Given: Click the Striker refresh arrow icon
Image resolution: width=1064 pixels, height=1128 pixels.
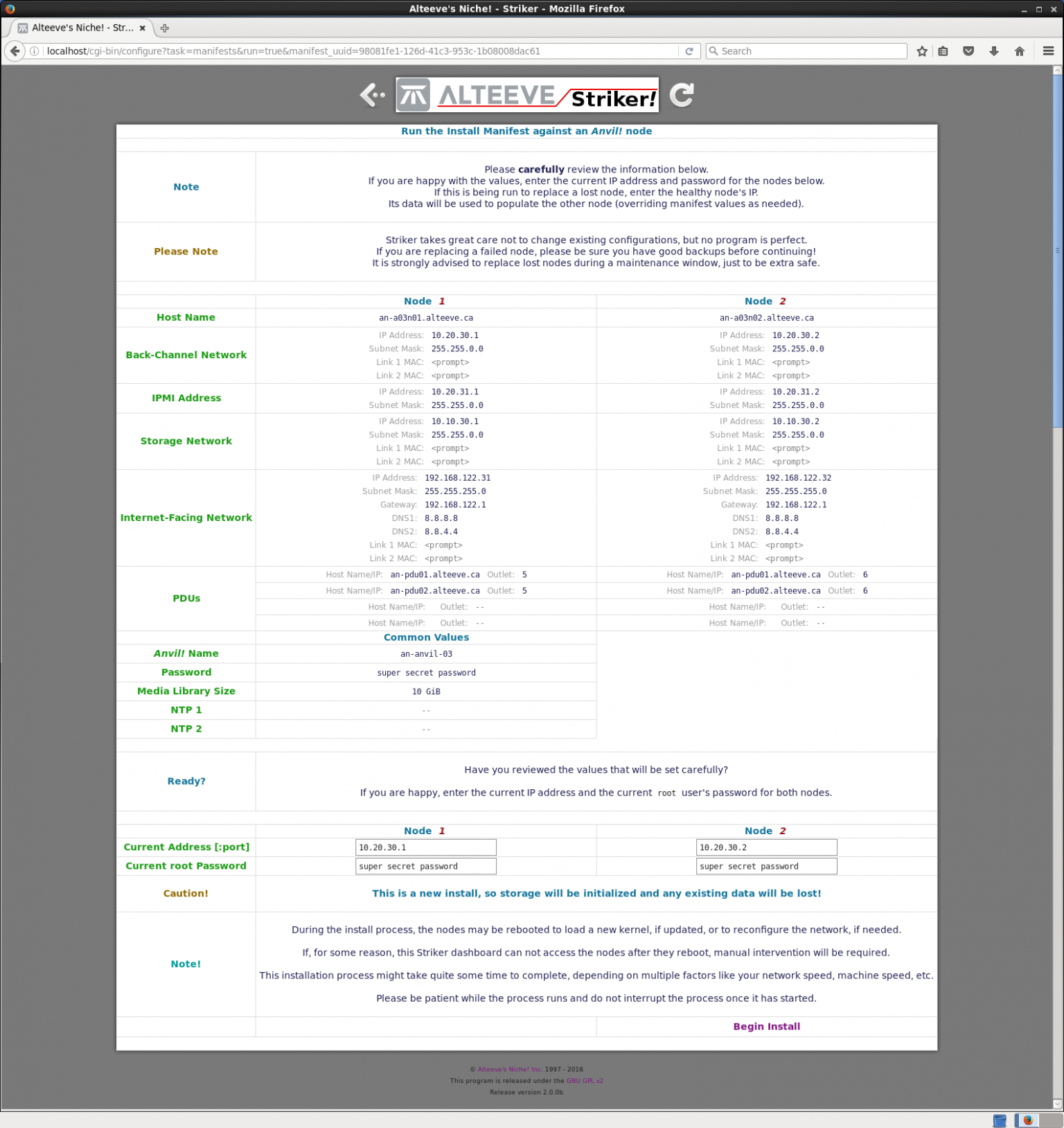Looking at the screenshot, I should tap(682, 95).
